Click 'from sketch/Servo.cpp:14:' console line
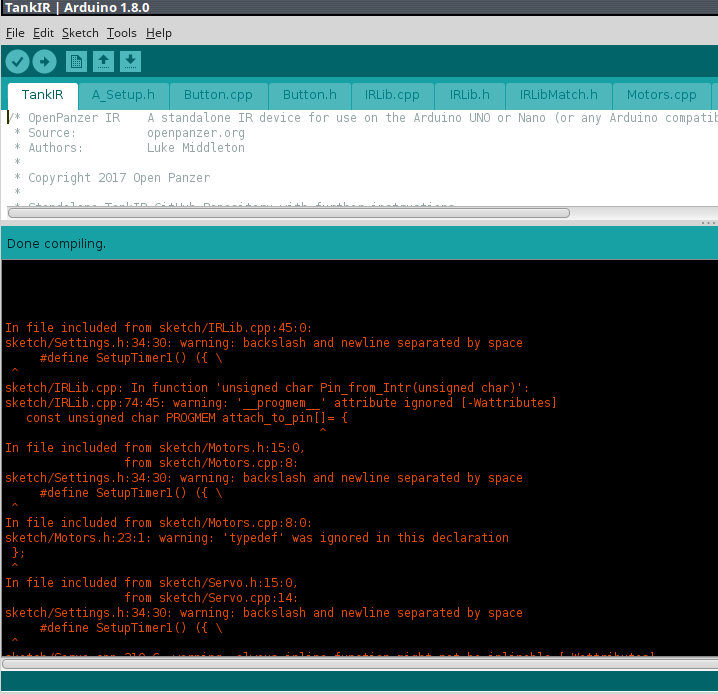 211,597
